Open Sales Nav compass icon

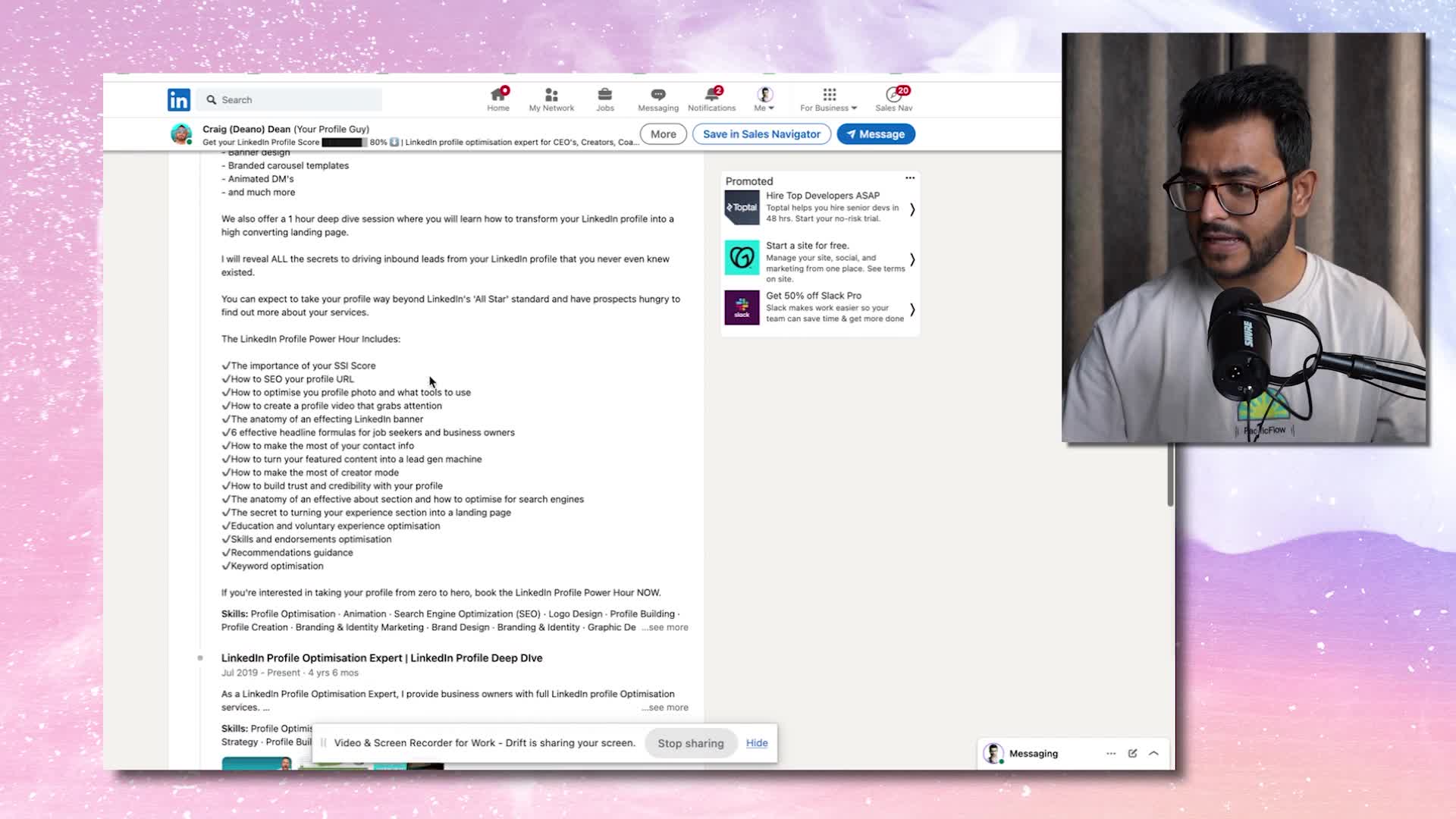click(x=894, y=95)
